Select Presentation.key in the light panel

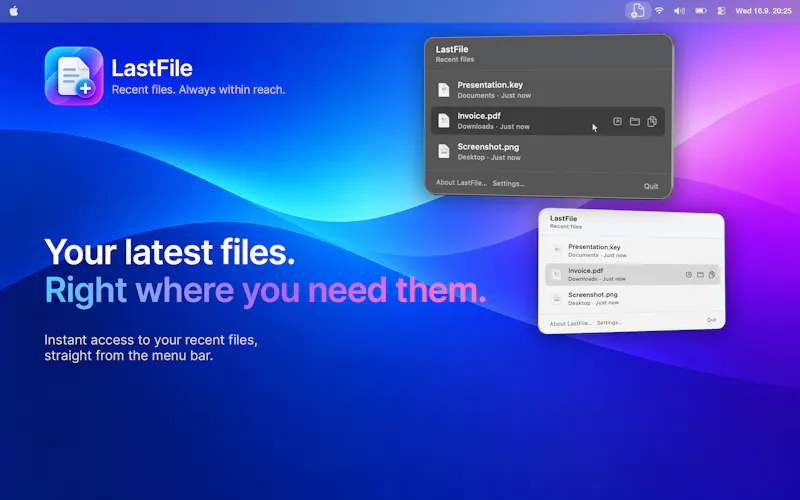point(632,251)
